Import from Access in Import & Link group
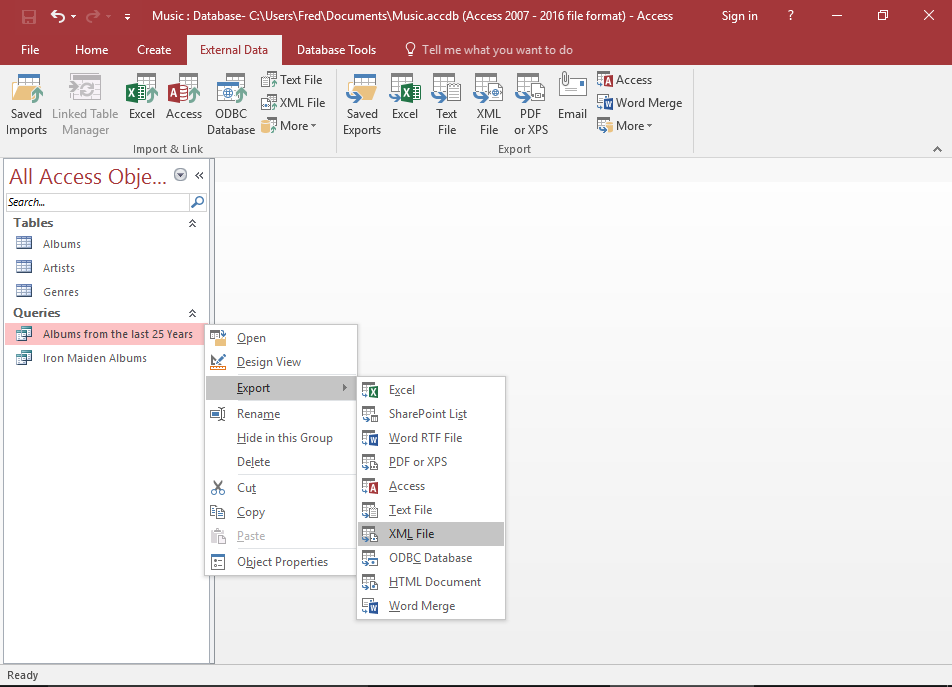This screenshot has height=687, width=952. tap(183, 97)
